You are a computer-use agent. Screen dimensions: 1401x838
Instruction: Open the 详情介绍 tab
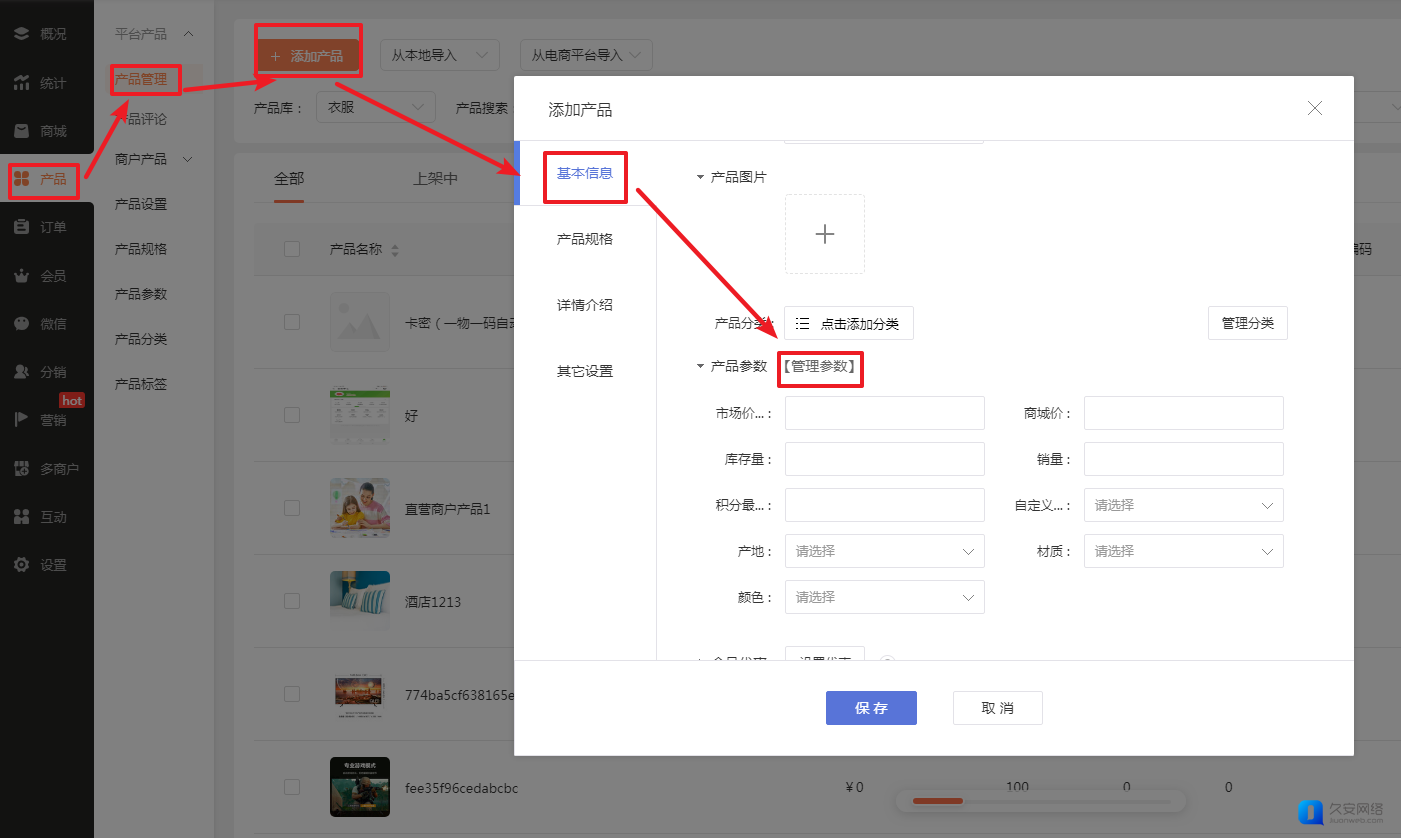pyautogui.click(x=585, y=305)
